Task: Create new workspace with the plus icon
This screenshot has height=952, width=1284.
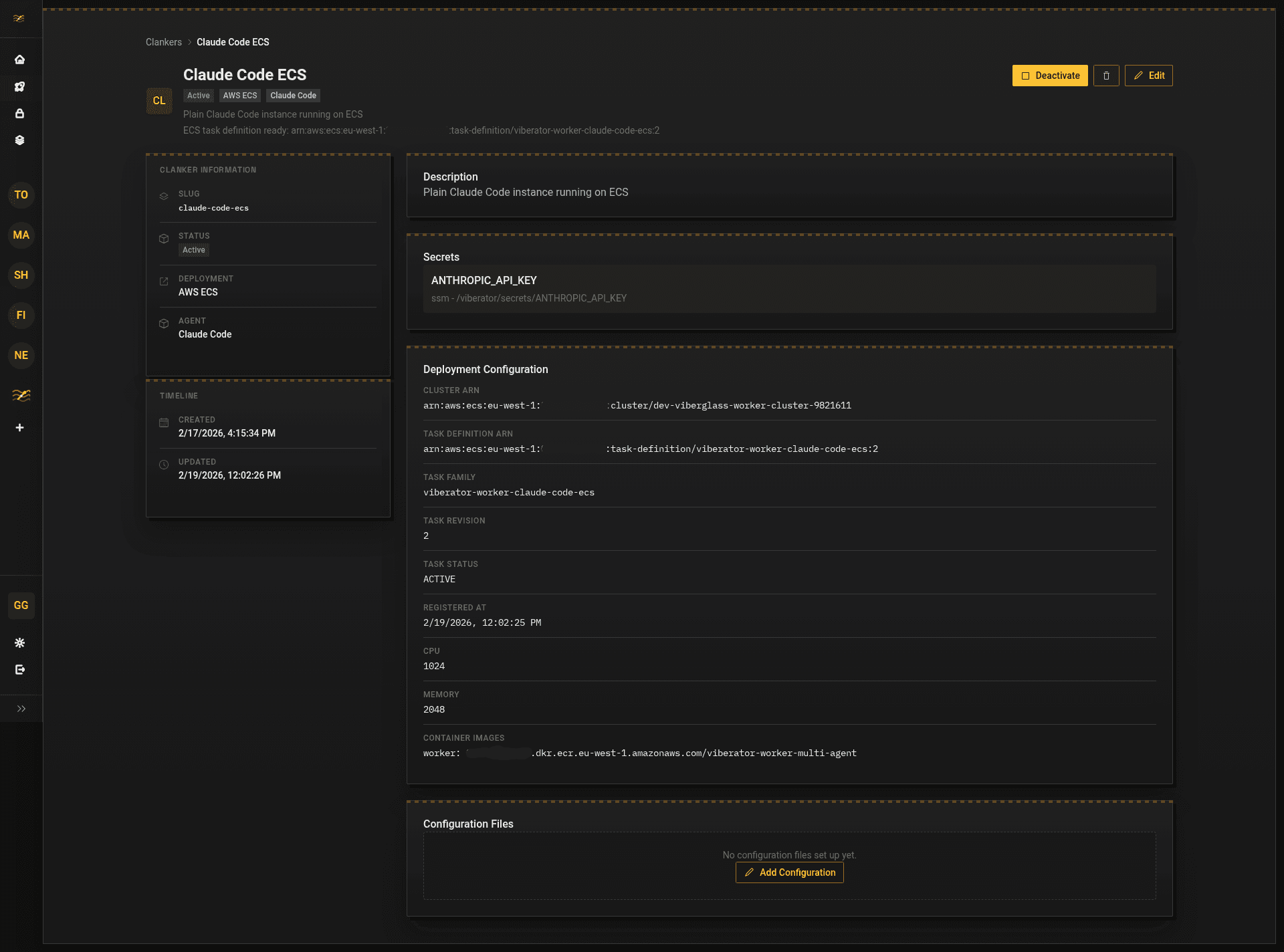Action: [20, 427]
